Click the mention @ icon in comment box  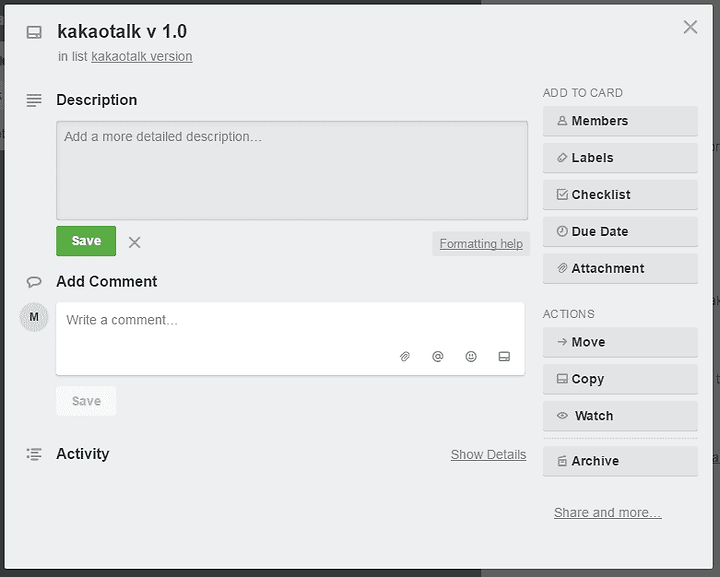click(438, 357)
